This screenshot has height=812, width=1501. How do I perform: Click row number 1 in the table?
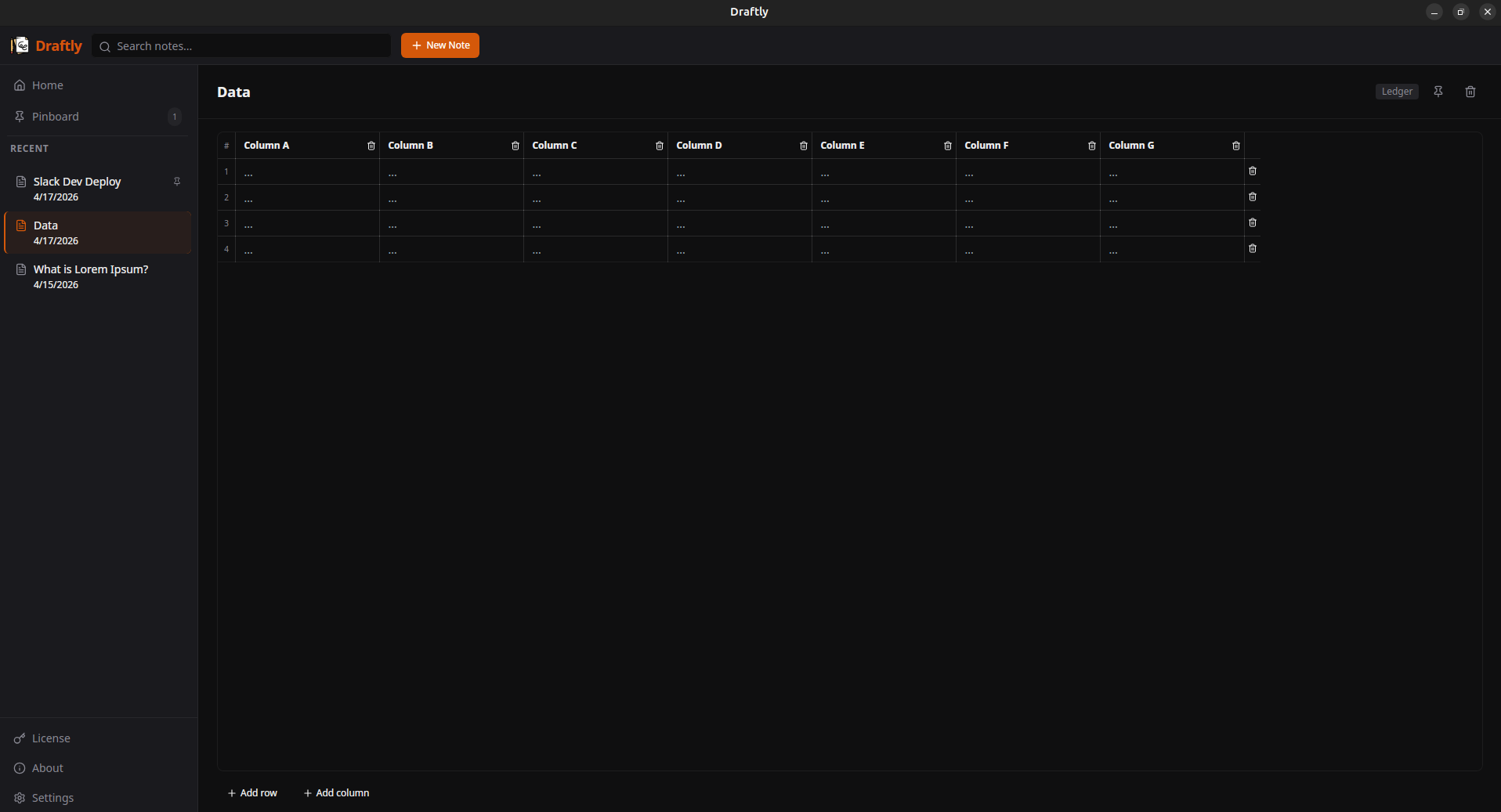[x=226, y=171]
